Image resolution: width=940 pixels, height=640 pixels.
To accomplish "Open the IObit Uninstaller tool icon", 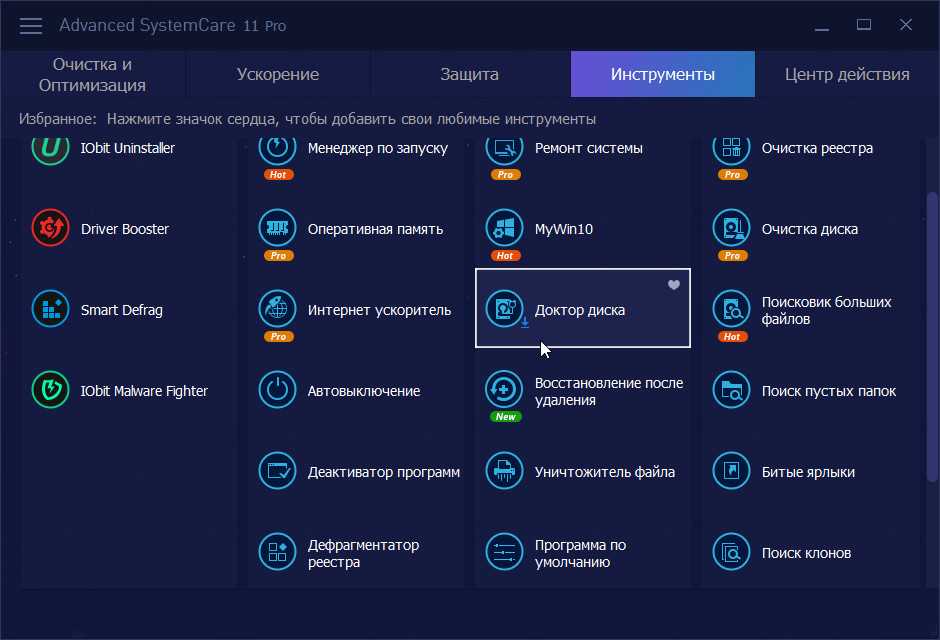I will [50, 147].
